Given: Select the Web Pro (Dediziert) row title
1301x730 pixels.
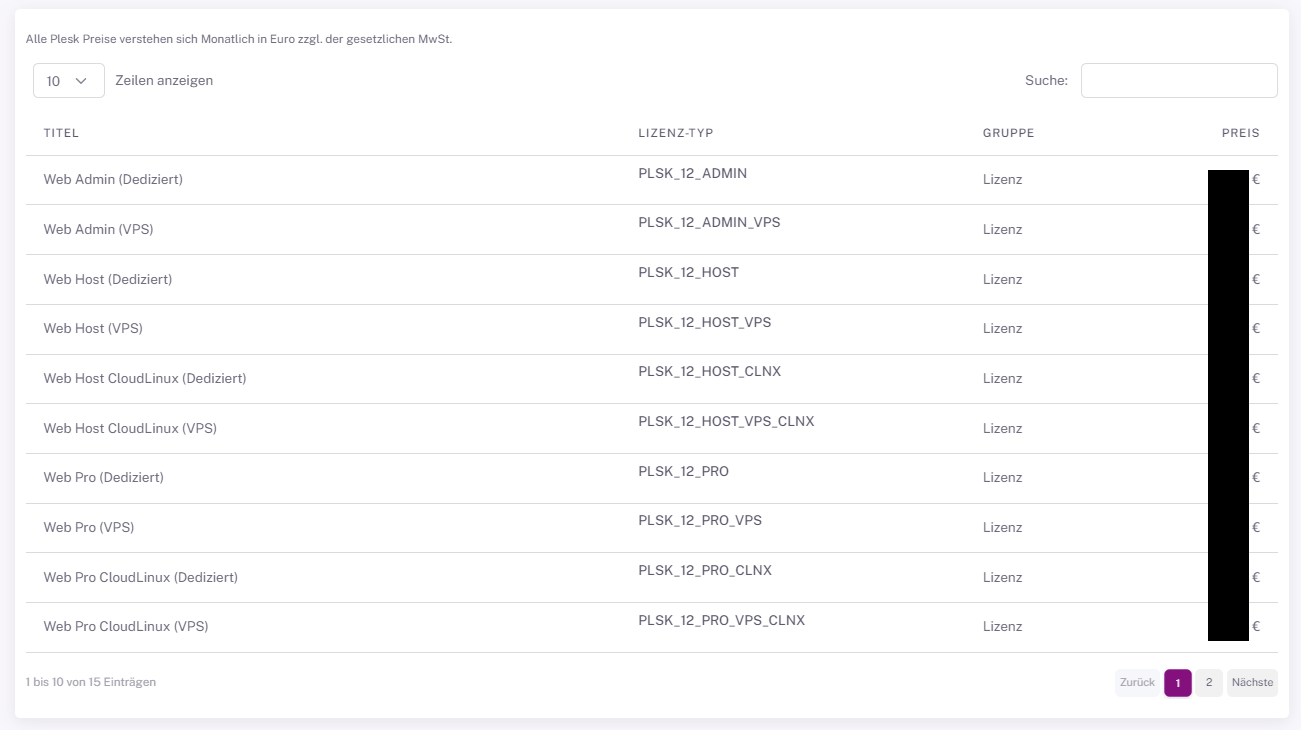Looking at the screenshot, I should (103, 478).
